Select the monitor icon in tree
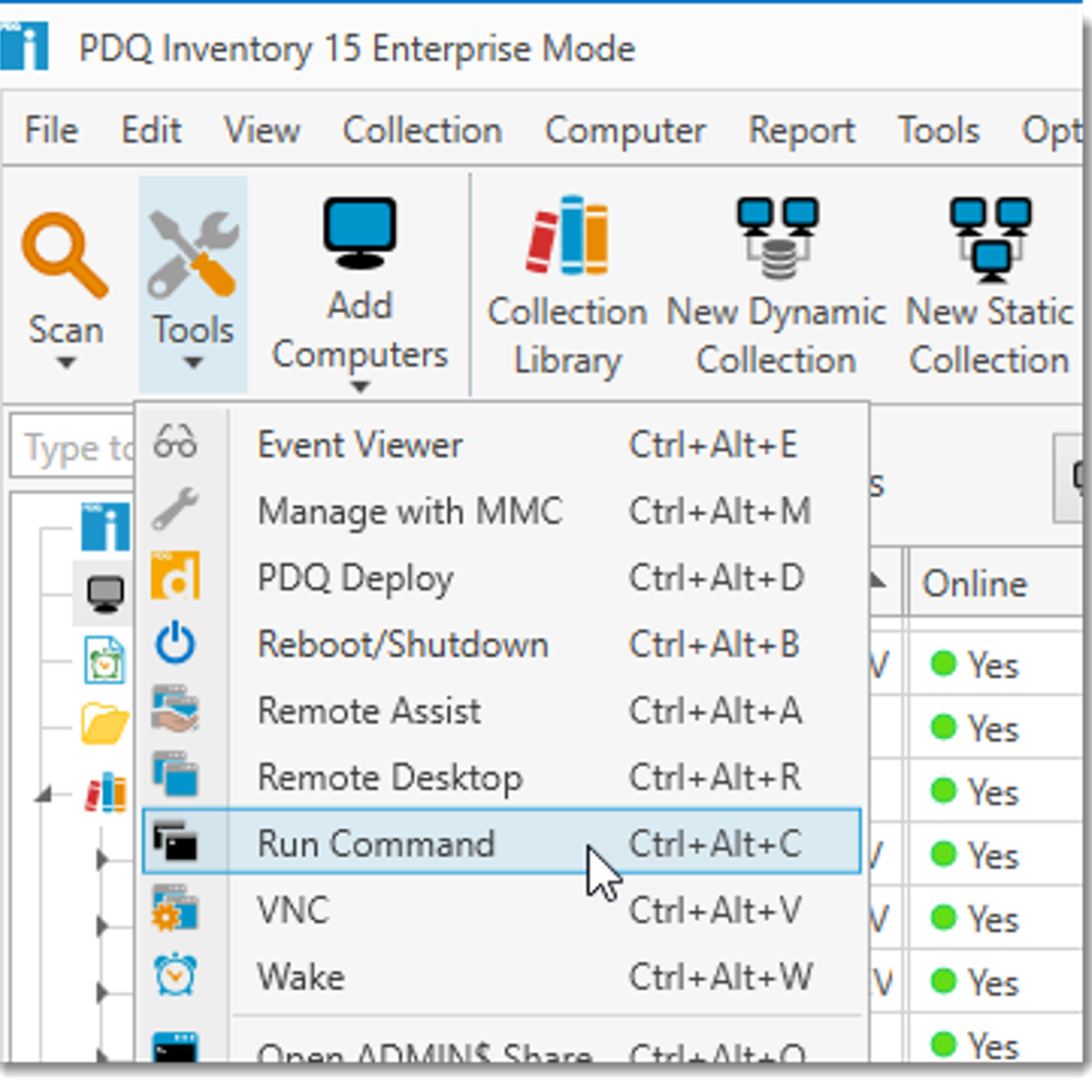 pos(106,593)
